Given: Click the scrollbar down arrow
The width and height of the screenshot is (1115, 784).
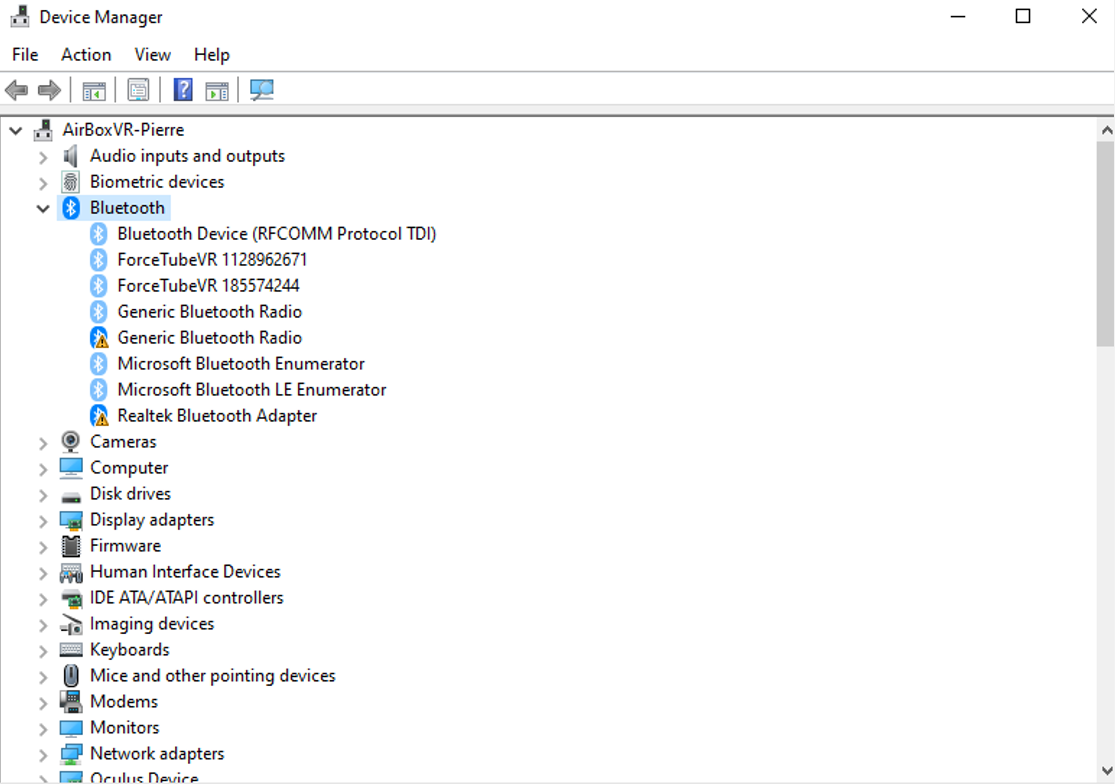Looking at the screenshot, I should coord(1106,771).
